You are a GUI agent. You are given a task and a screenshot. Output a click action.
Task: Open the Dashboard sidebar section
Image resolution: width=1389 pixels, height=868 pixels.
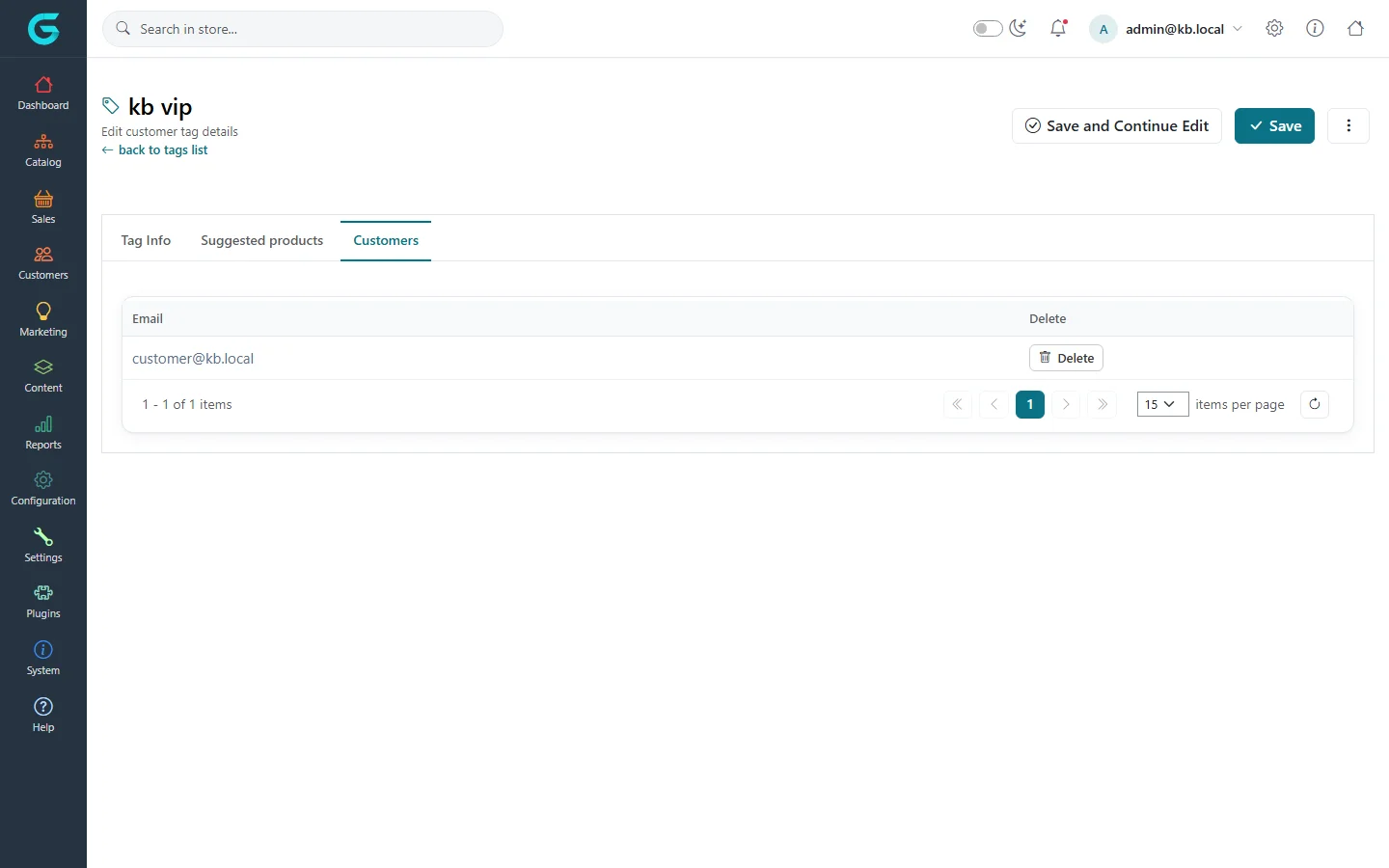[x=43, y=94]
